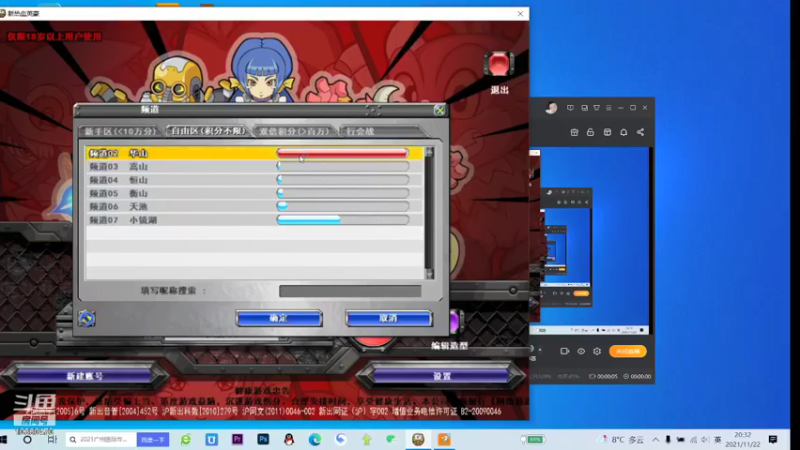Click the weather 8°C 多云 widget
The image size is (800, 450).
click(x=622, y=439)
